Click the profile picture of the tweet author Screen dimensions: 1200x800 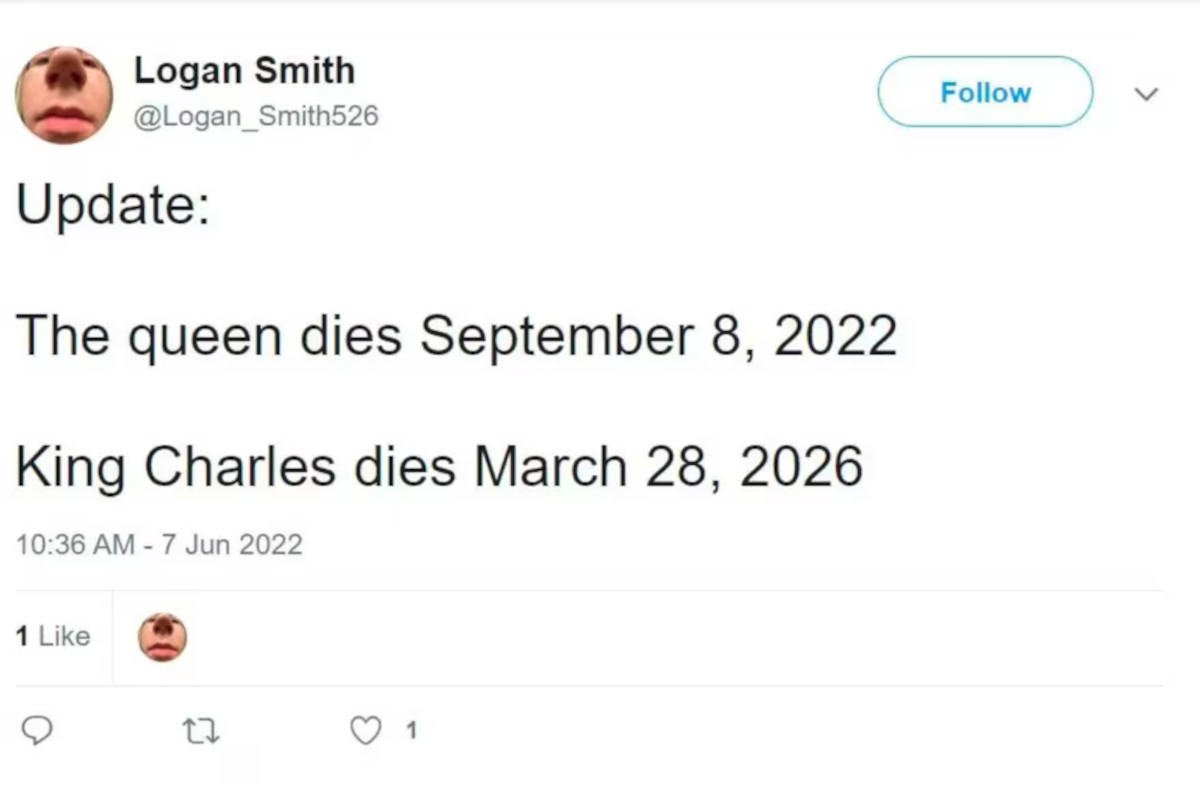coord(64,93)
